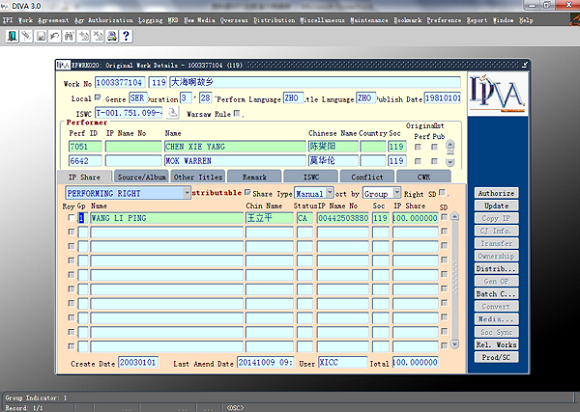
Task: Click the ISWC lookup icon beside ISWC field
Action: 172,112
